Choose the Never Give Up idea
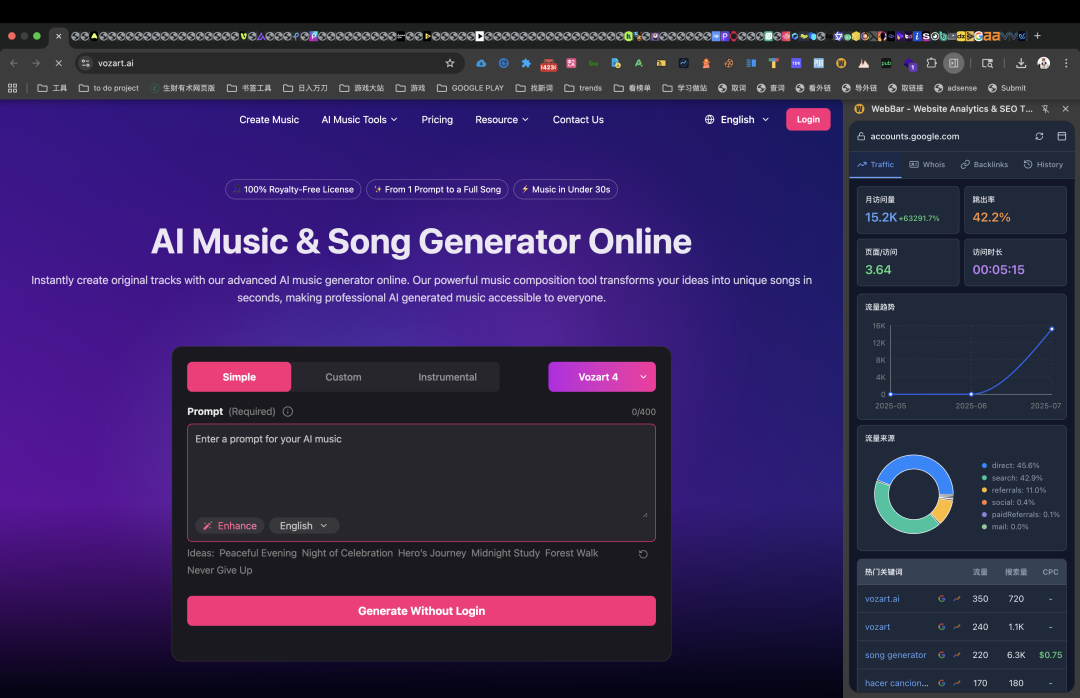Viewport: 1080px width, 698px height. pyautogui.click(x=220, y=570)
